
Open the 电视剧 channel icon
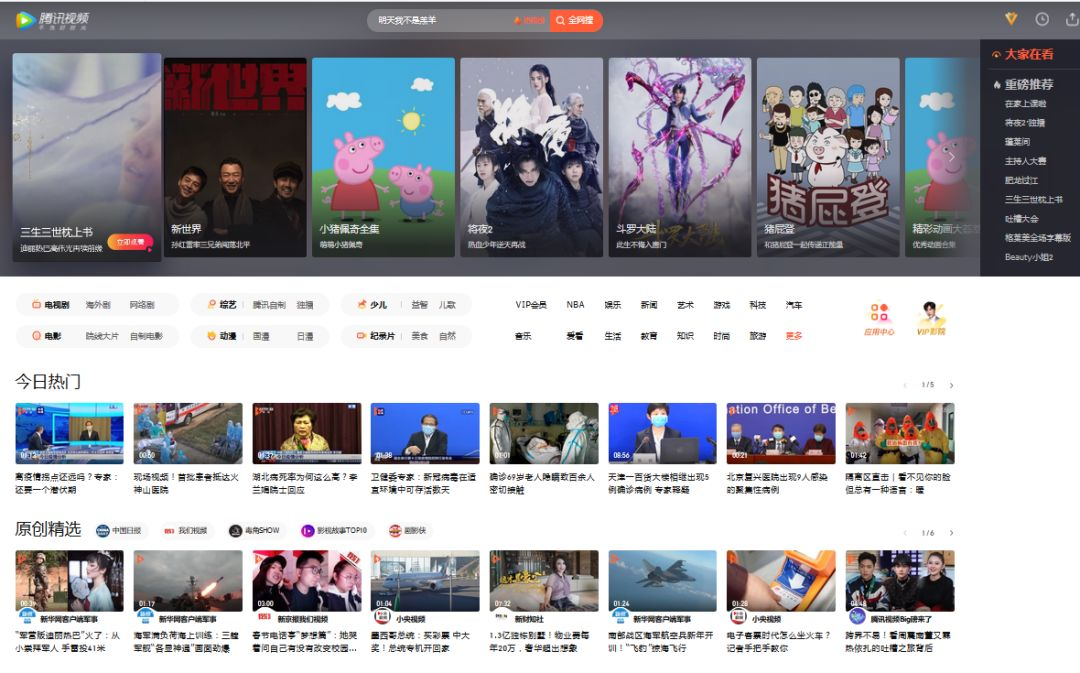coord(37,304)
